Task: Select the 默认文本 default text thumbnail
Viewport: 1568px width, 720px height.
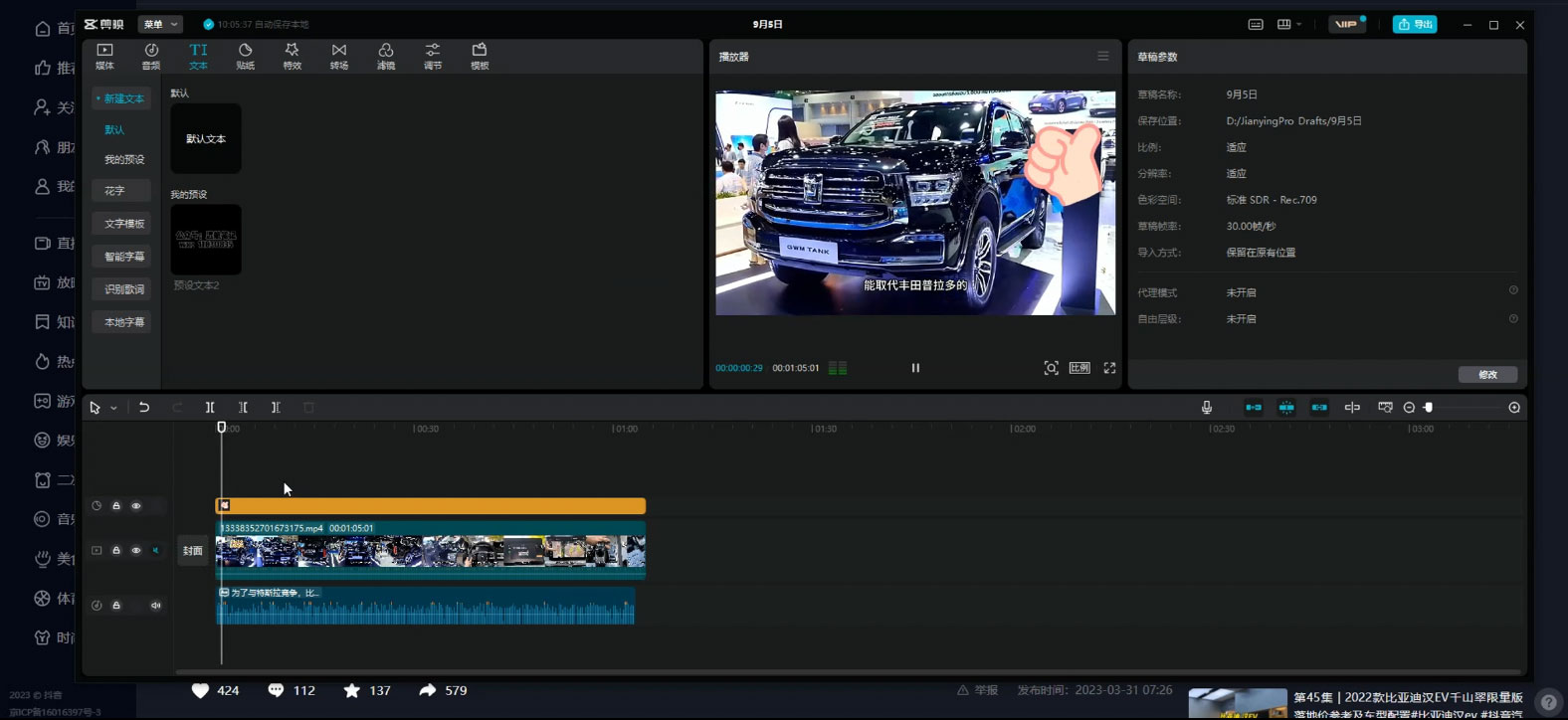Action: click(x=206, y=139)
